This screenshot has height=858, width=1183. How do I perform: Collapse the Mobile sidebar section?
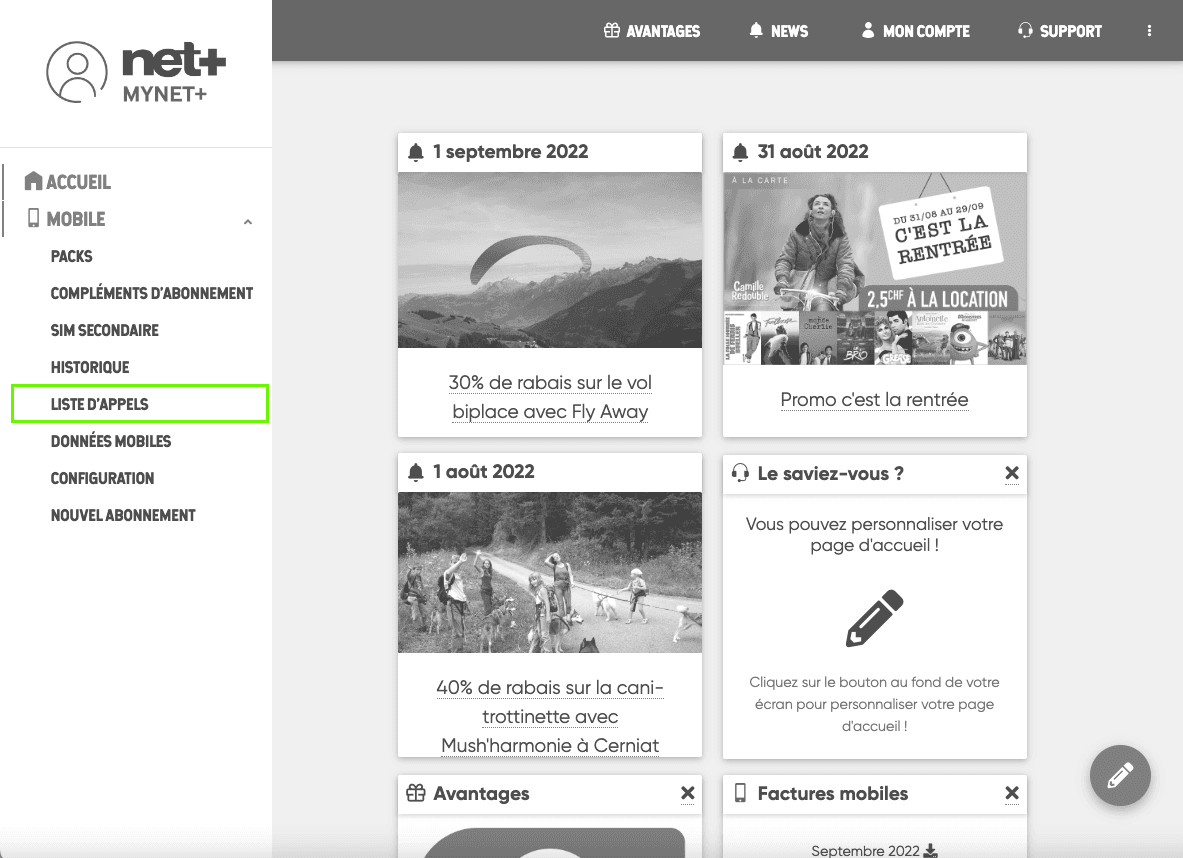click(248, 221)
